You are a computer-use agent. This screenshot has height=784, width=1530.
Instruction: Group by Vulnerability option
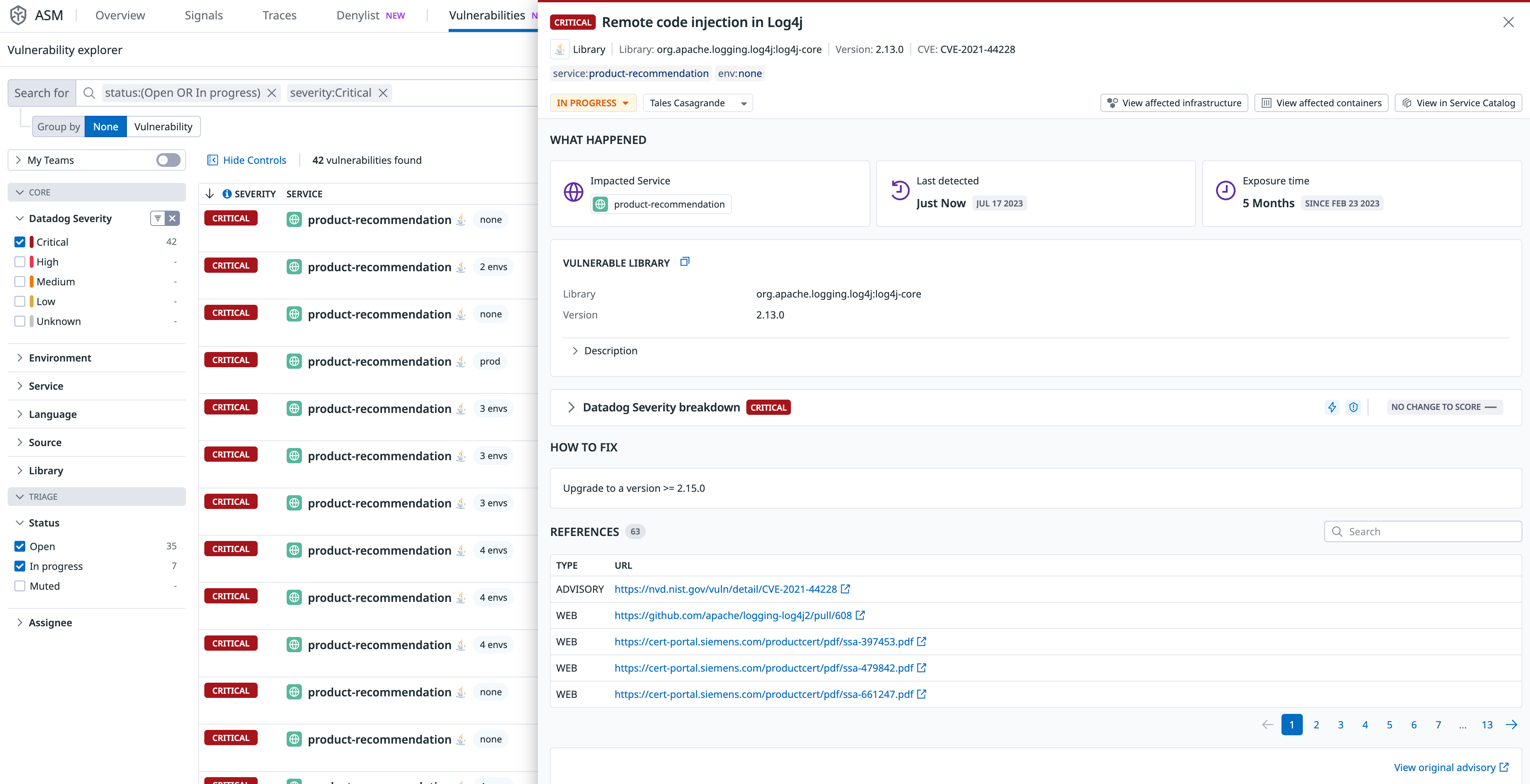(x=163, y=127)
